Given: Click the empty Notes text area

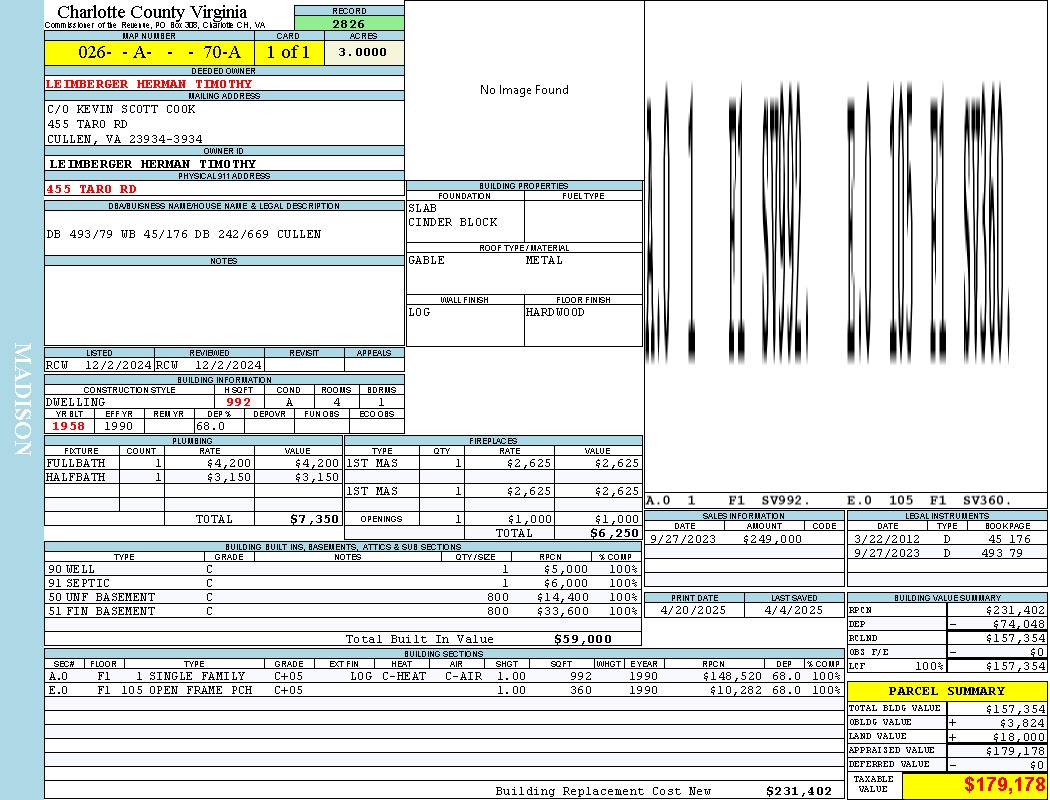Looking at the screenshot, I should point(224,305).
